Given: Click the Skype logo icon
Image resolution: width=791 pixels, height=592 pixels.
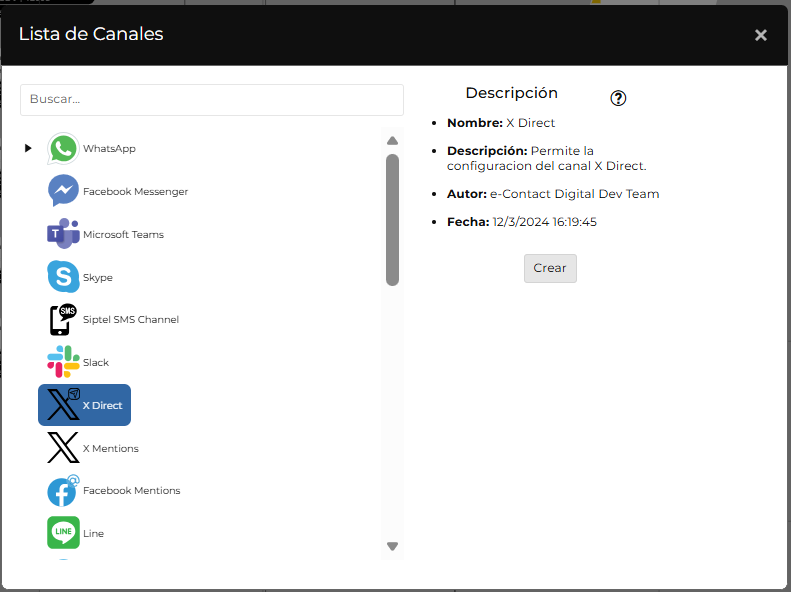Looking at the screenshot, I should (x=63, y=277).
